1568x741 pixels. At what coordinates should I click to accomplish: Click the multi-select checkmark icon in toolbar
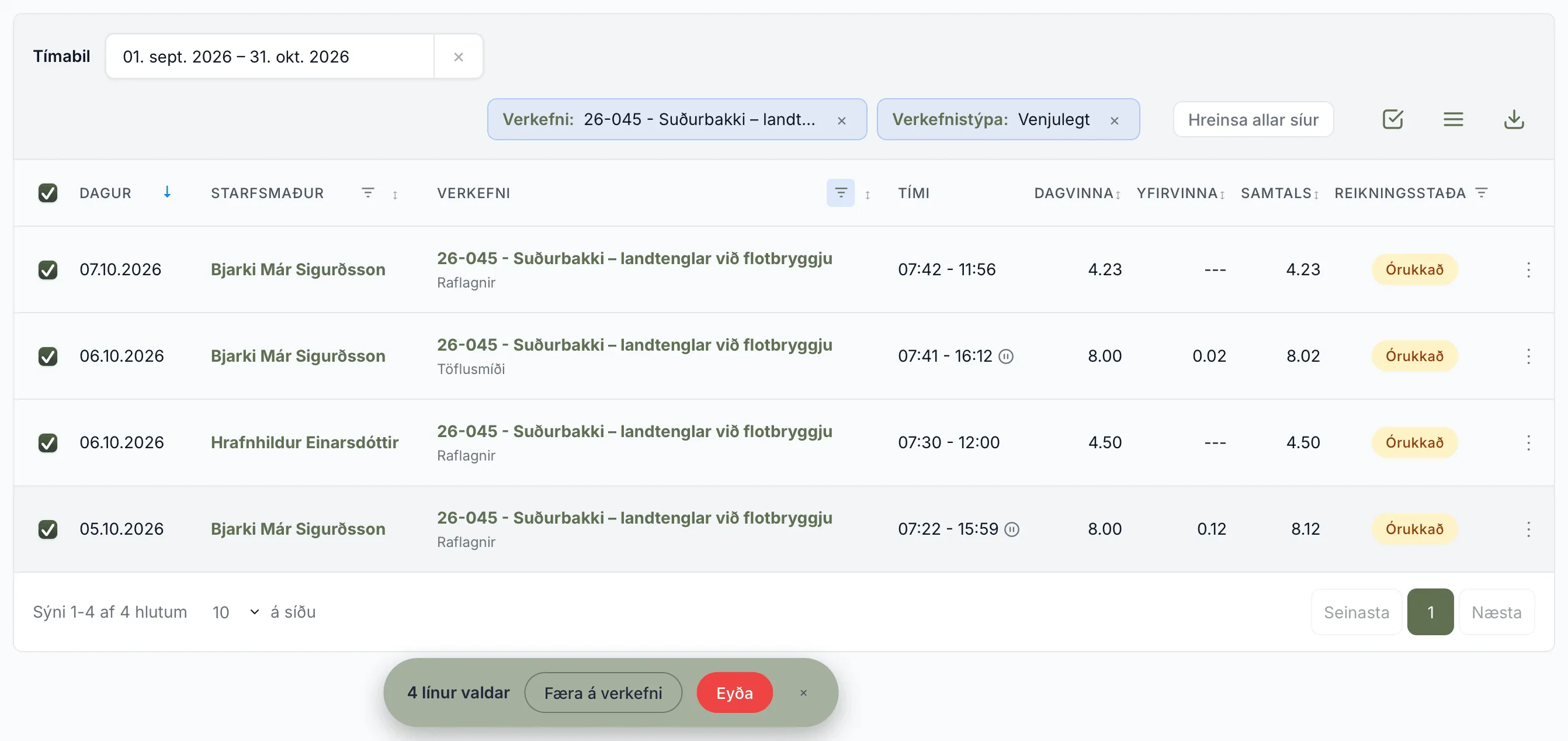[x=1393, y=119]
